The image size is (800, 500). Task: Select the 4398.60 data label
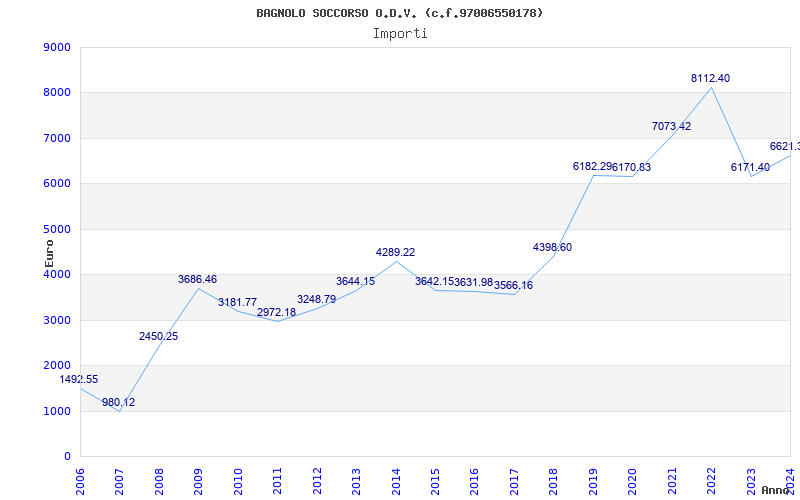coord(553,247)
